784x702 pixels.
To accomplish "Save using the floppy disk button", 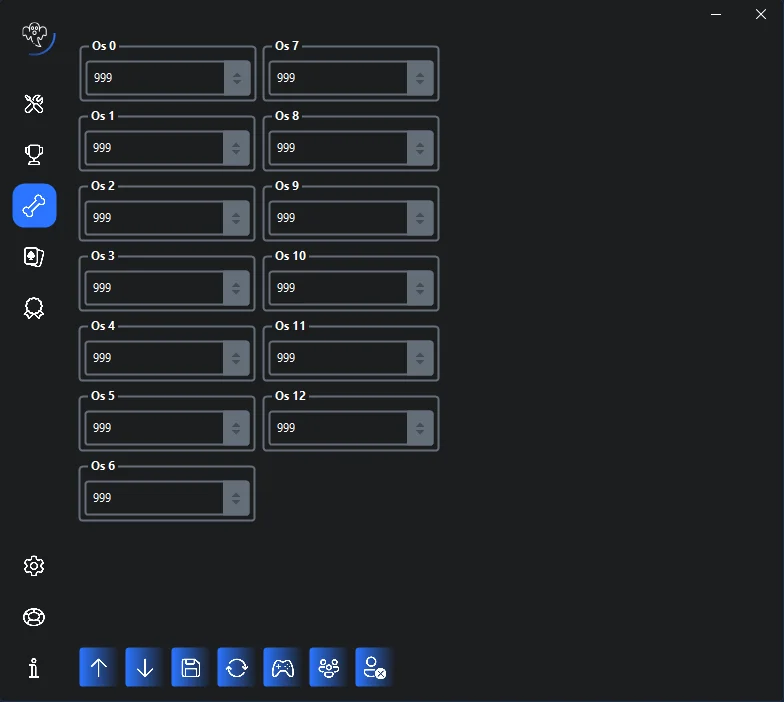I will pos(190,667).
